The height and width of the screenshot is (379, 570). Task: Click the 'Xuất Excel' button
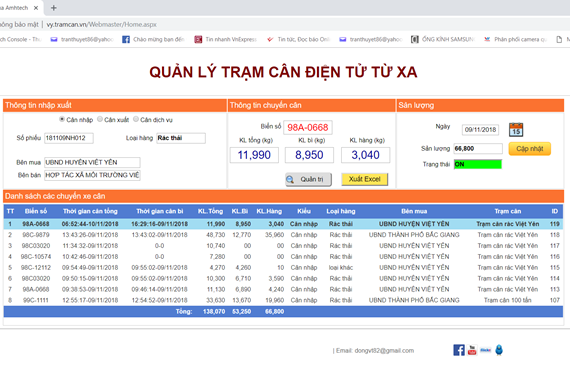[365, 179]
